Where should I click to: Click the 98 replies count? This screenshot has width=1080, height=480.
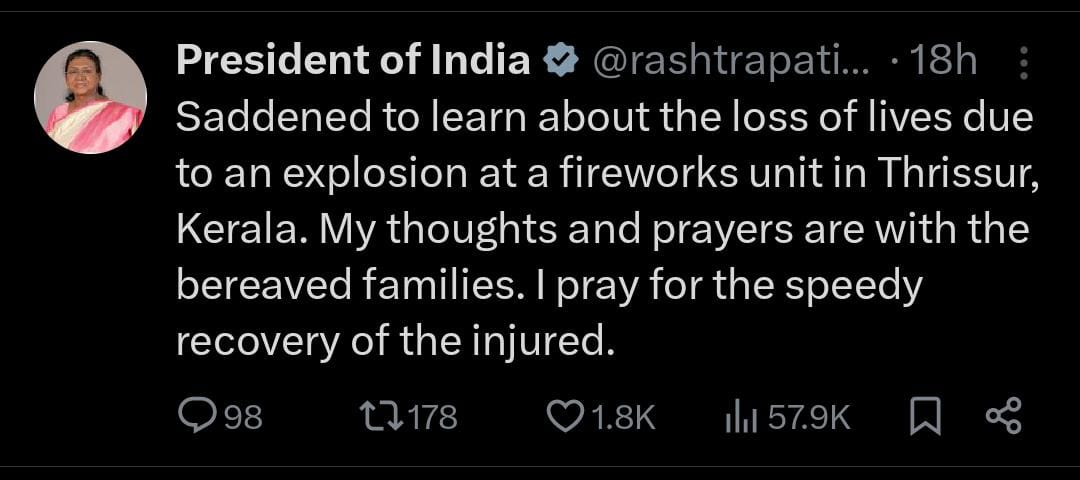[x=241, y=417]
